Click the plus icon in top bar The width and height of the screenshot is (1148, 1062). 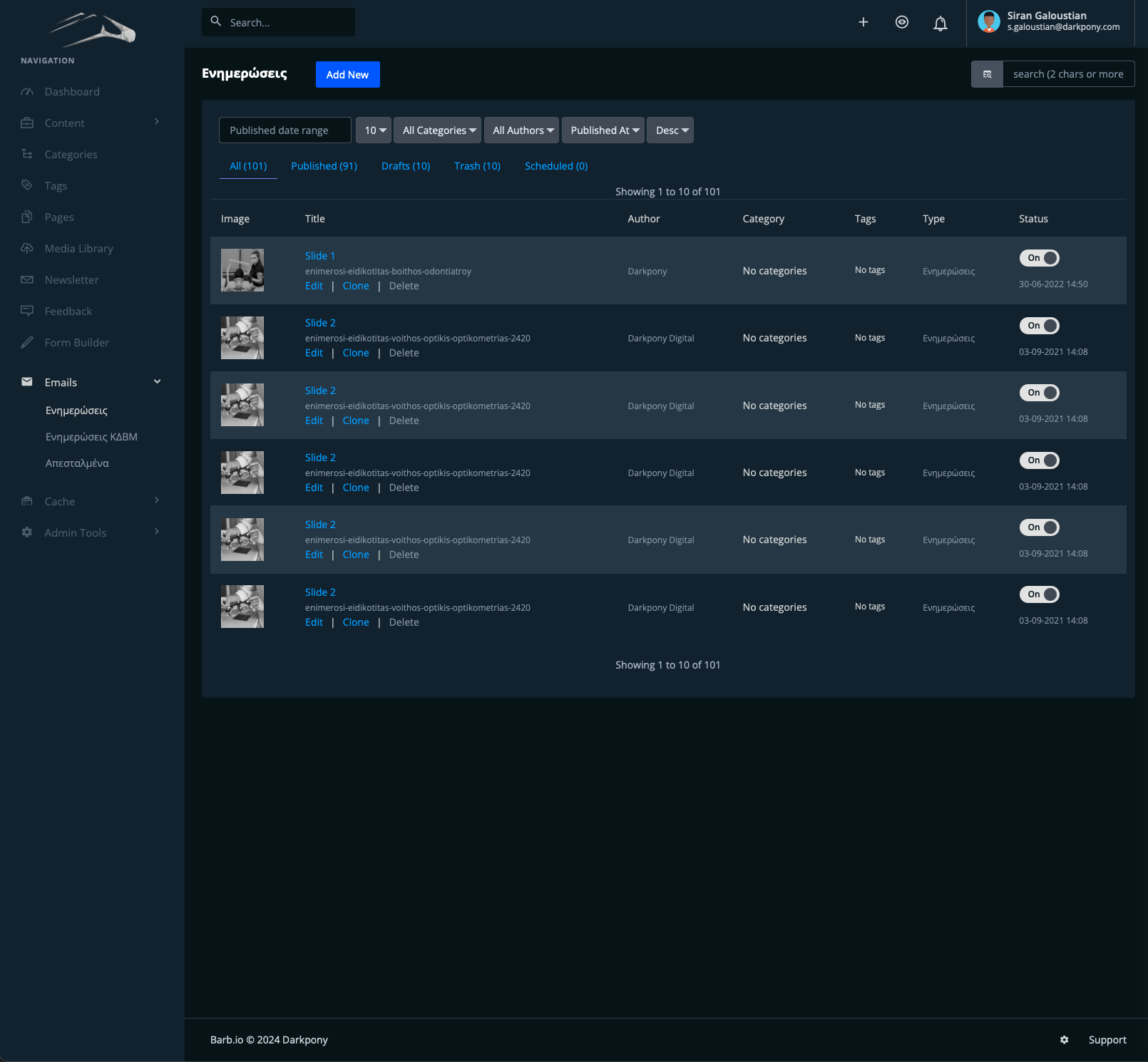click(863, 22)
